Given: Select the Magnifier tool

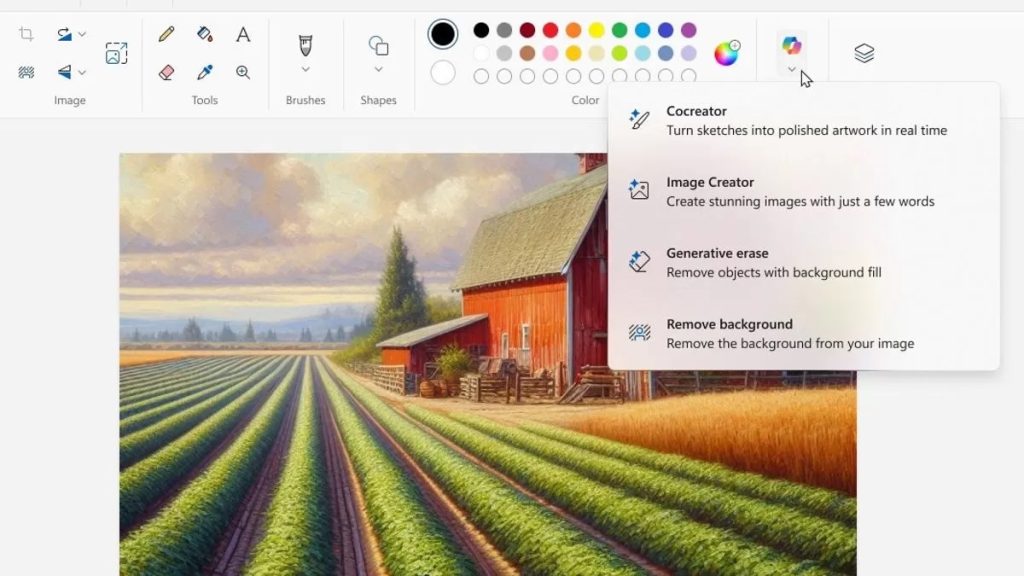Looking at the screenshot, I should (x=243, y=72).
